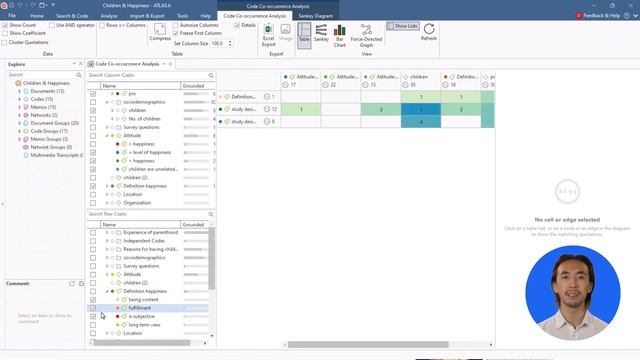640x360 pixels.
Task: Click Explore panel Search field
Action: click(x=41, y=75)
